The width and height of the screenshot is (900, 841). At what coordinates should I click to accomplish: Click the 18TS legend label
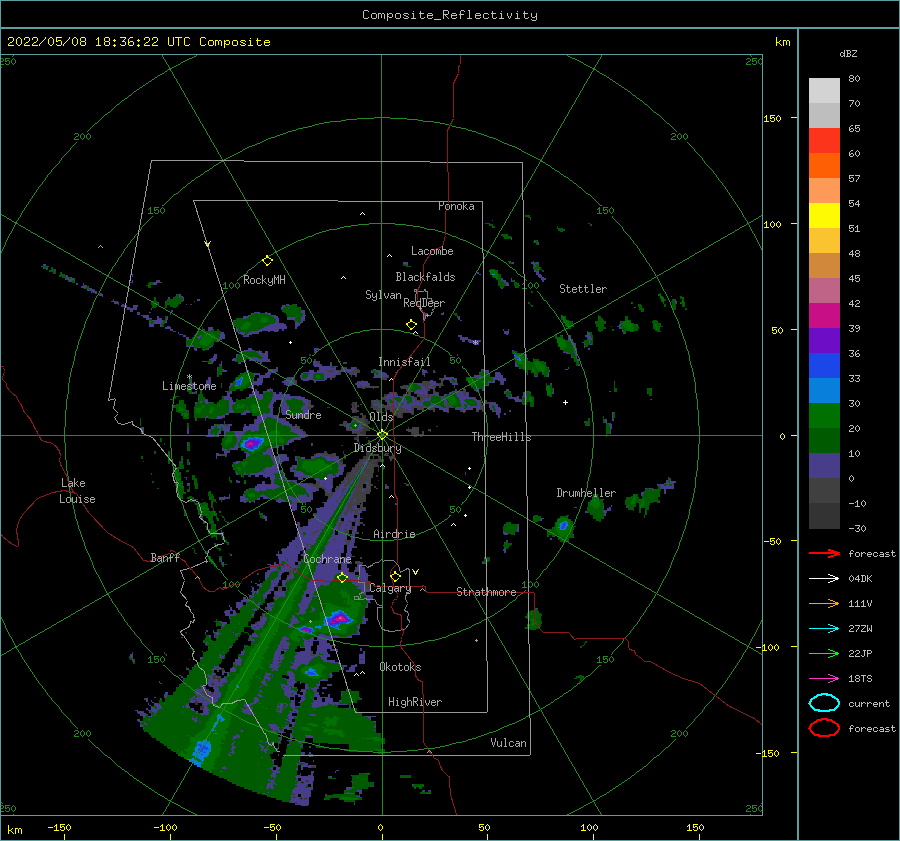[860, 679]
